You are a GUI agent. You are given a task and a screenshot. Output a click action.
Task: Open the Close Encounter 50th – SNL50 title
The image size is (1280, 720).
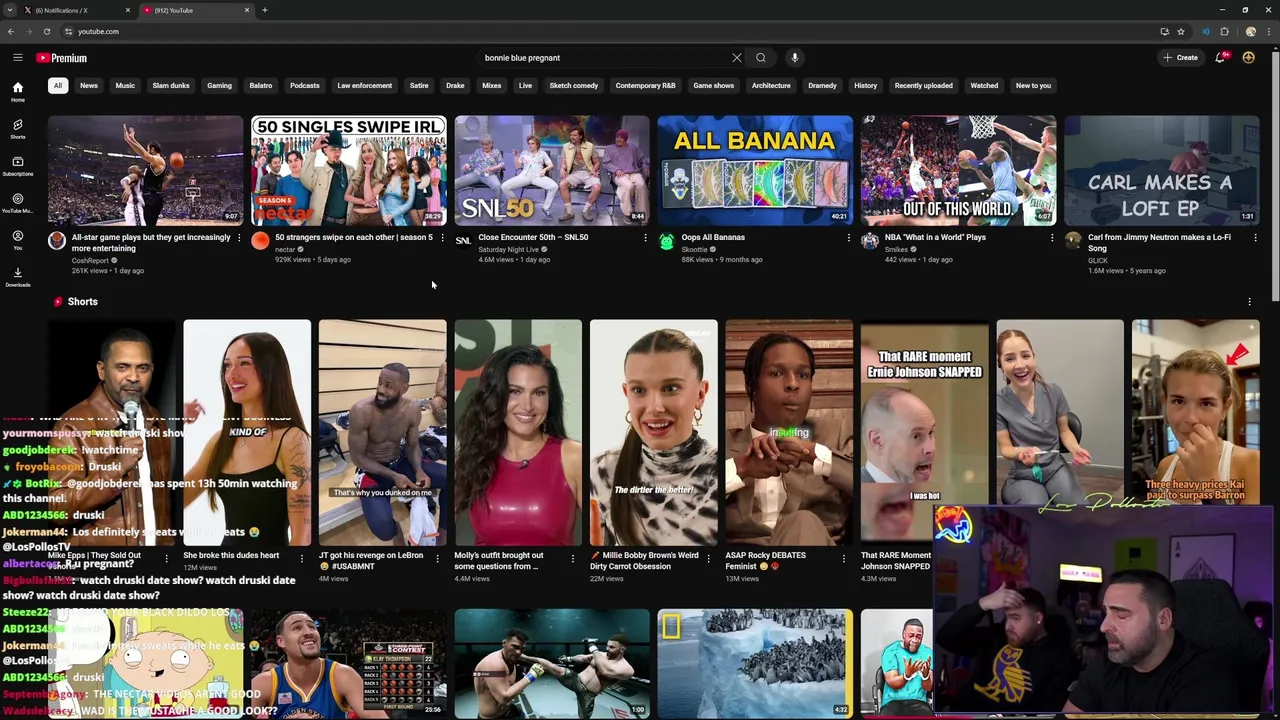tap(533, 238)
